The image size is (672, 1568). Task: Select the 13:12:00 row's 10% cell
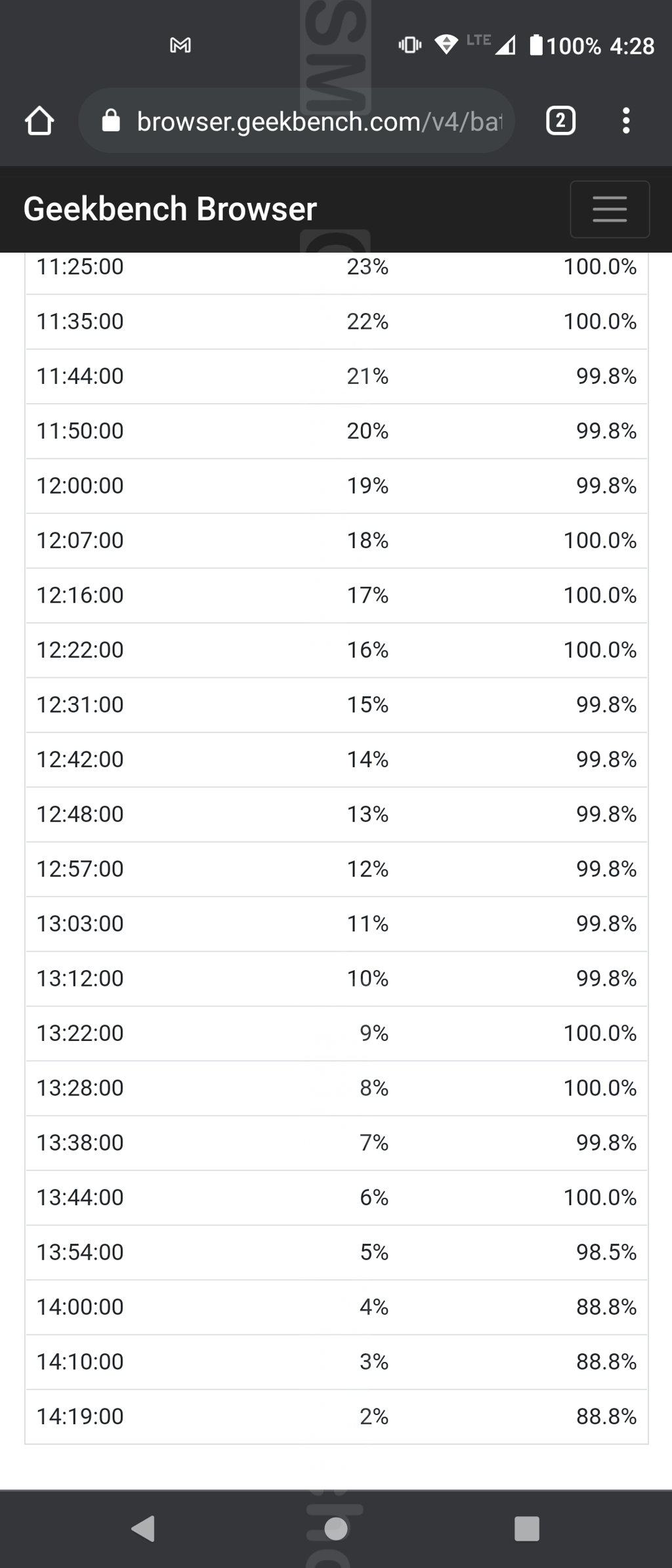click(x=367, y=979)
